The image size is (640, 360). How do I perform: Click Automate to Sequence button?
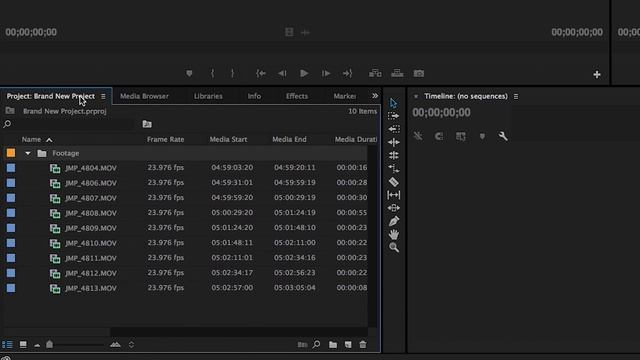pyautogui.click(x=302, y=345)
